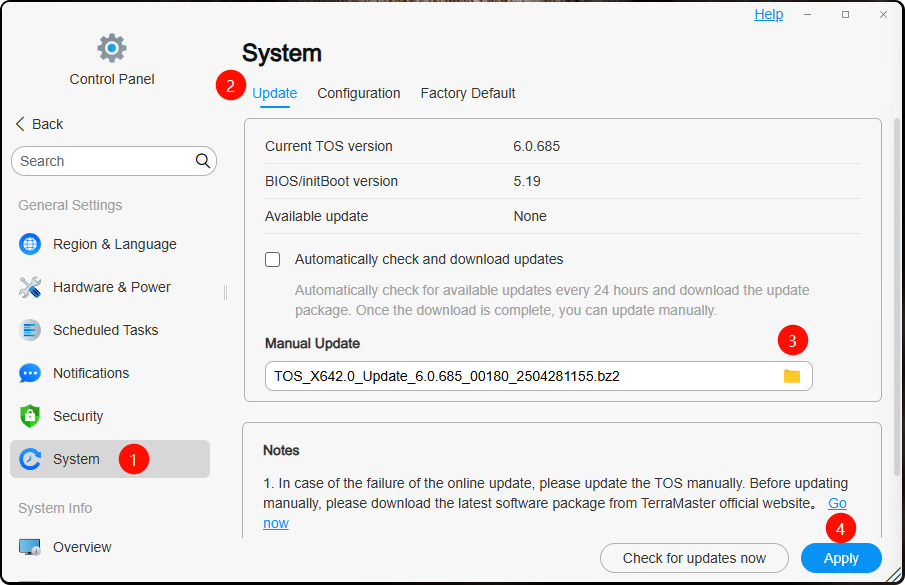The image size is (905, 585).
Task: Click the System page title
Action: [x=282, y=53]
